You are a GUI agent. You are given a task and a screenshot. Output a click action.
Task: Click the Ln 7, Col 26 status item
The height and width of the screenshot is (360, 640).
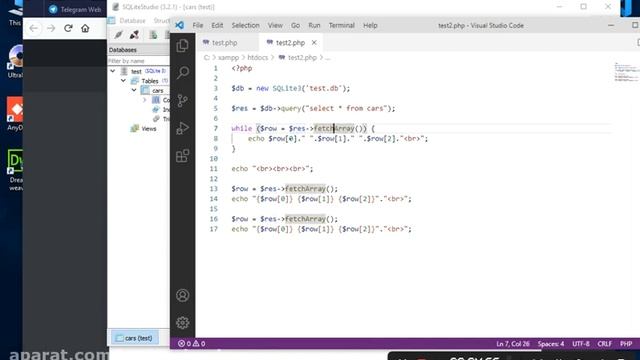pos(513,344)
